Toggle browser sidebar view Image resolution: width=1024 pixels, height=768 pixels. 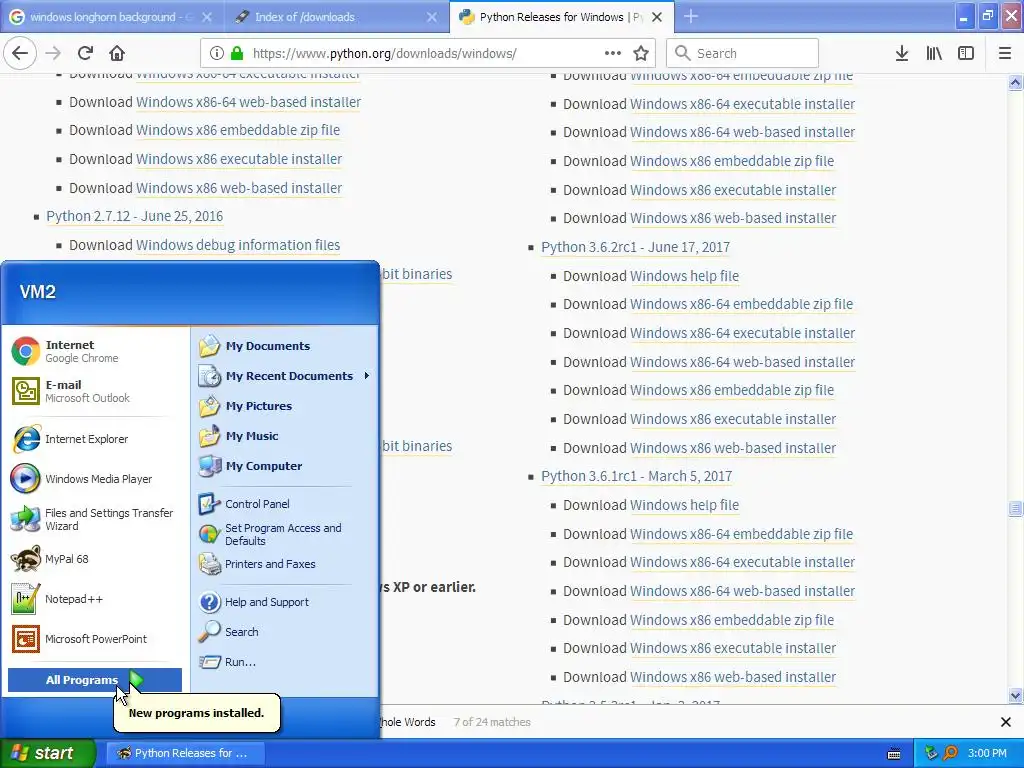point(966,54)
